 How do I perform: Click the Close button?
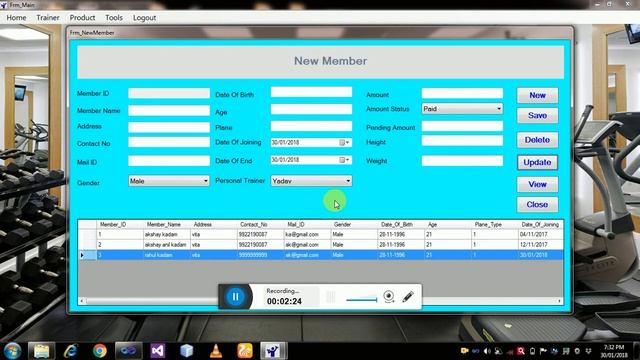tap(537, 204)
